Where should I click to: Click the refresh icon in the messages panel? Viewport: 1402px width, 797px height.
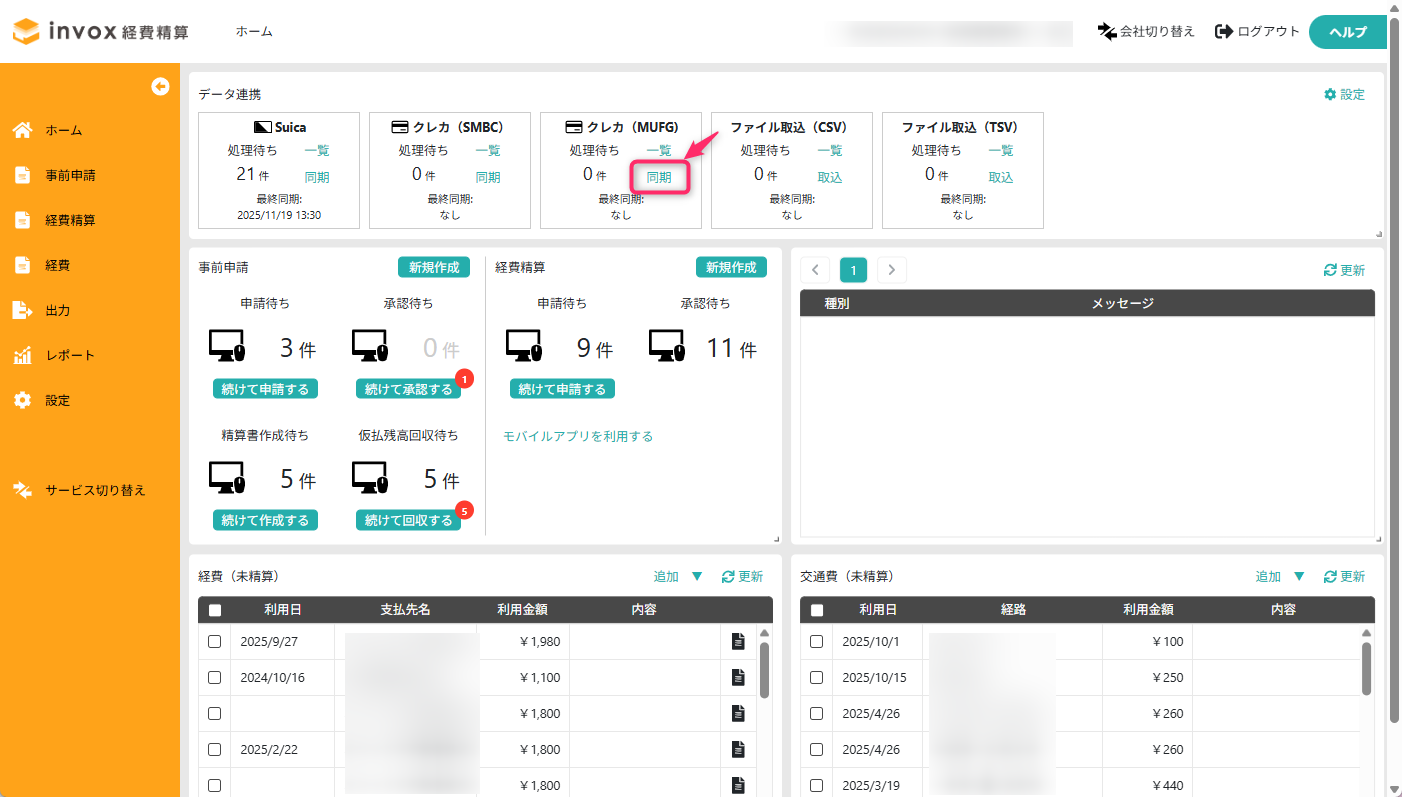tap(1330, 270)
